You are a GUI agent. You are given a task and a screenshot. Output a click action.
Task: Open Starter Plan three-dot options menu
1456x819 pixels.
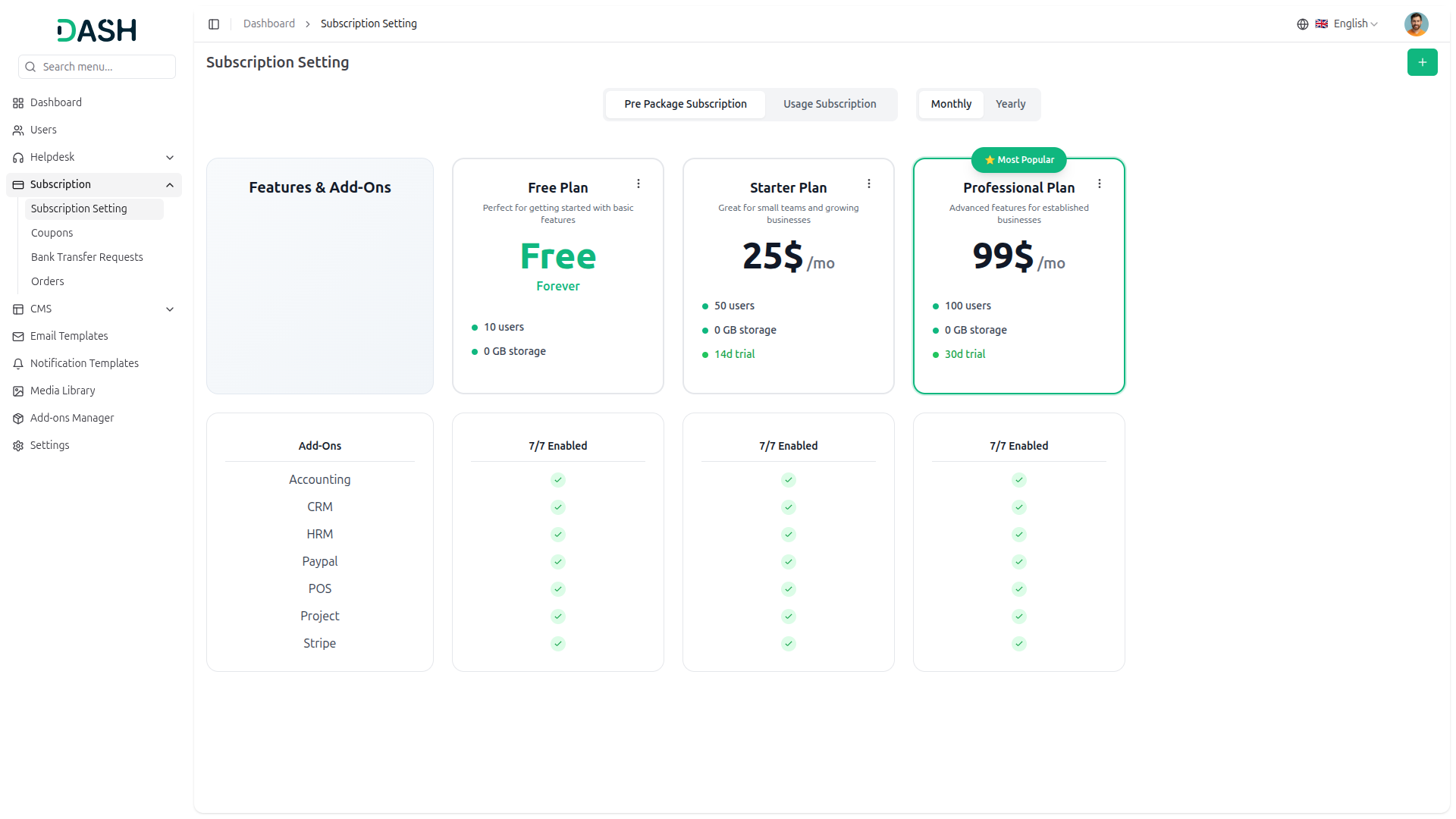(x=869, y=184)
